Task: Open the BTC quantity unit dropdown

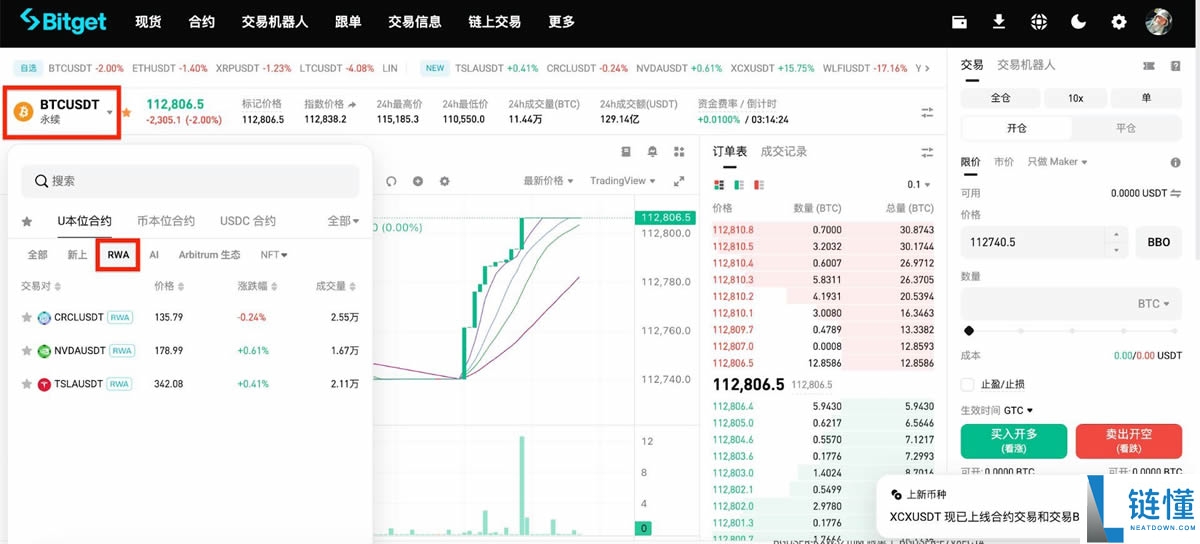Action: click(x=1153, y=304)
